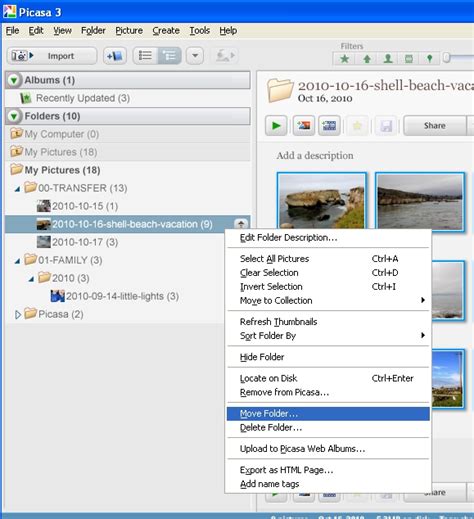Choose Invert Selection menu entry
The image size is (474, 519).
click(328, 287)
